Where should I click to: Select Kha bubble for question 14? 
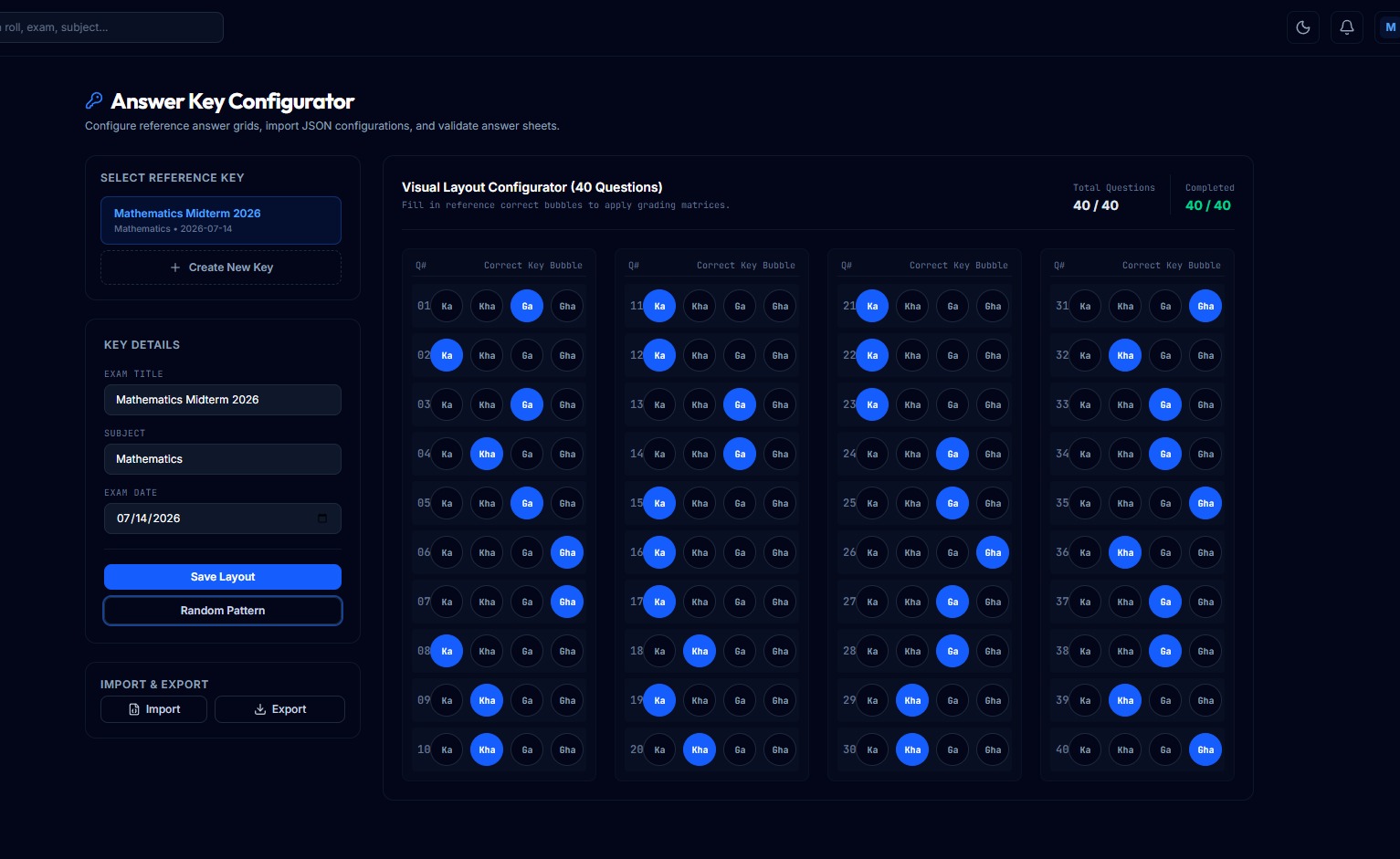coord(700,454)
